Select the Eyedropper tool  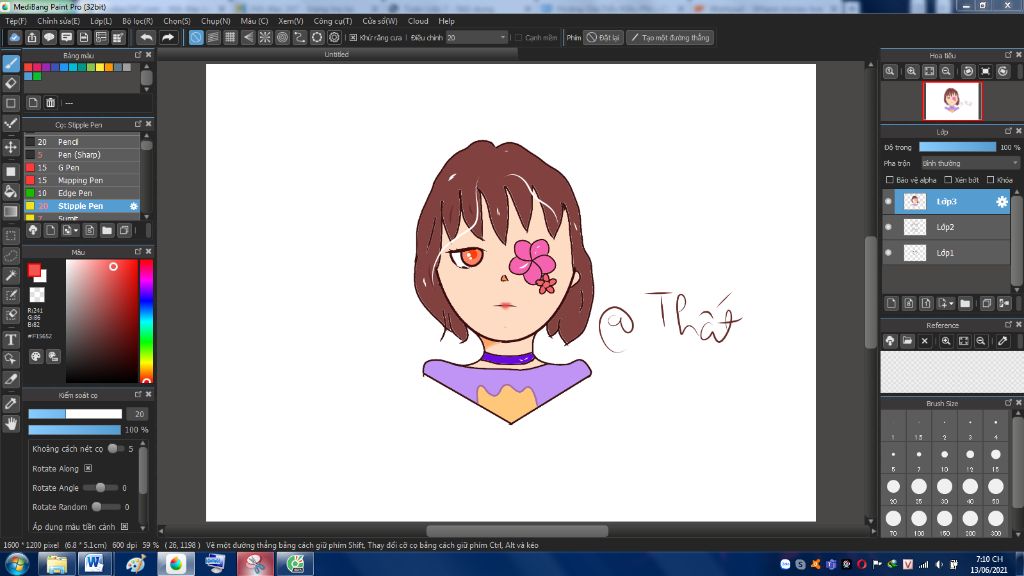(x=11, y=403)
